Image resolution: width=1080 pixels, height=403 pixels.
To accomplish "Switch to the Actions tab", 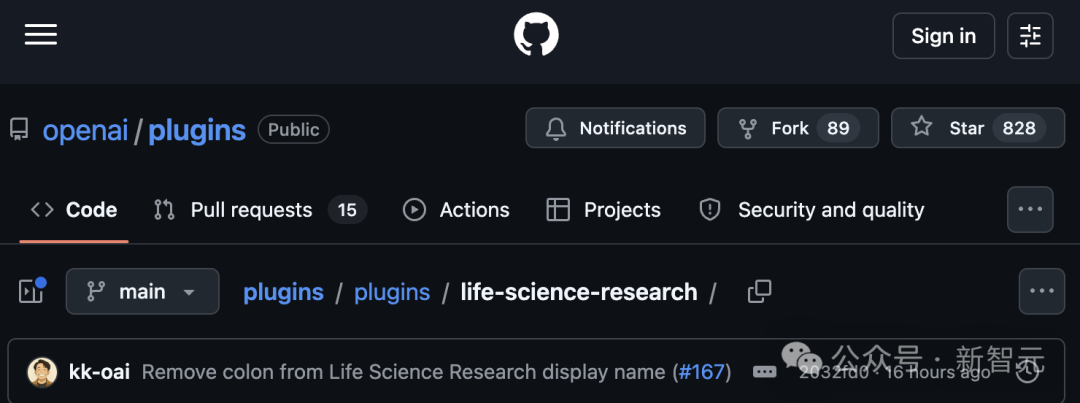I will (x=456, y=210).
